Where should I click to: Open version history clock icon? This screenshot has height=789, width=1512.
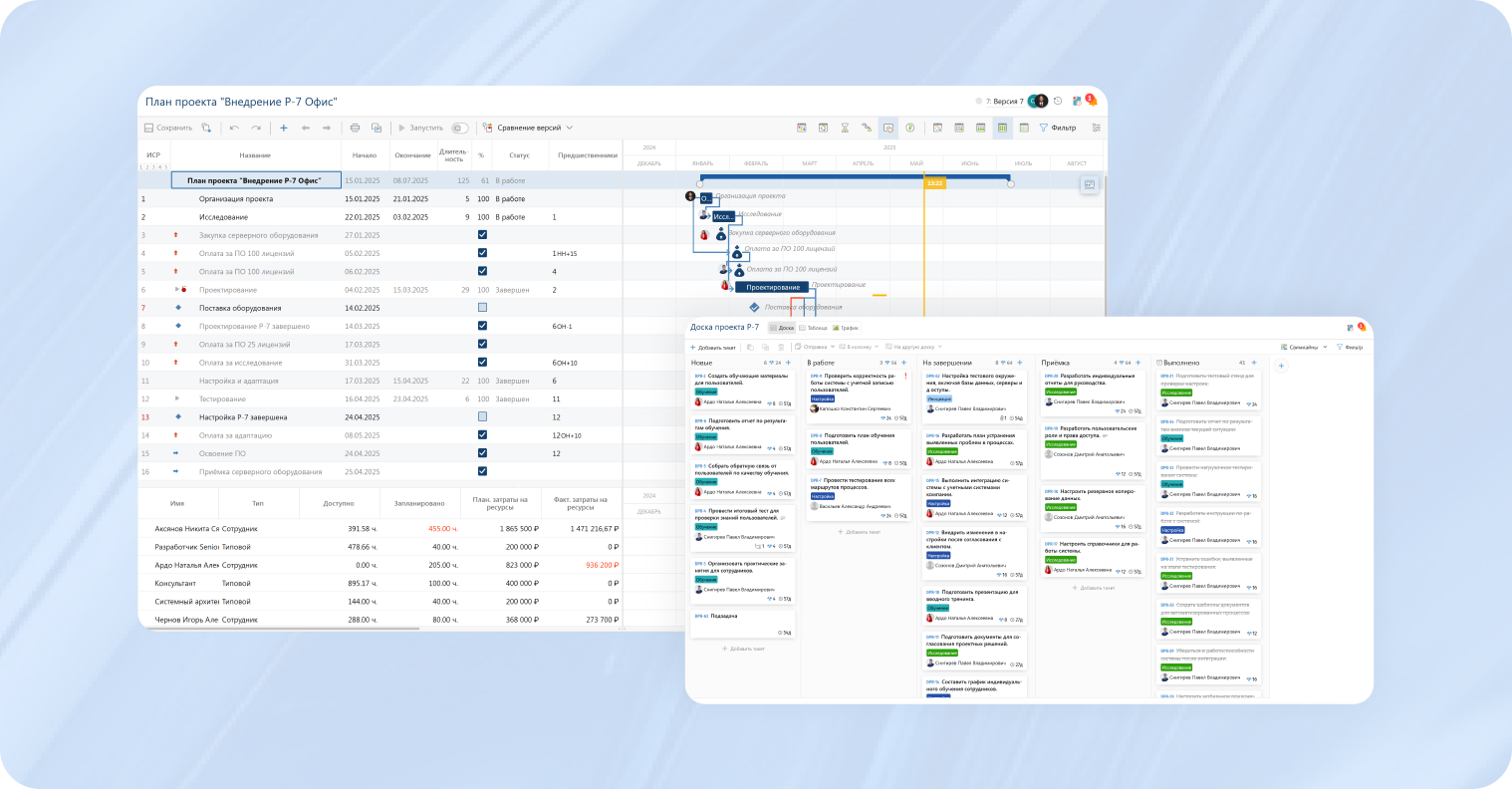pyautogui.click(x=1057, y=102)
